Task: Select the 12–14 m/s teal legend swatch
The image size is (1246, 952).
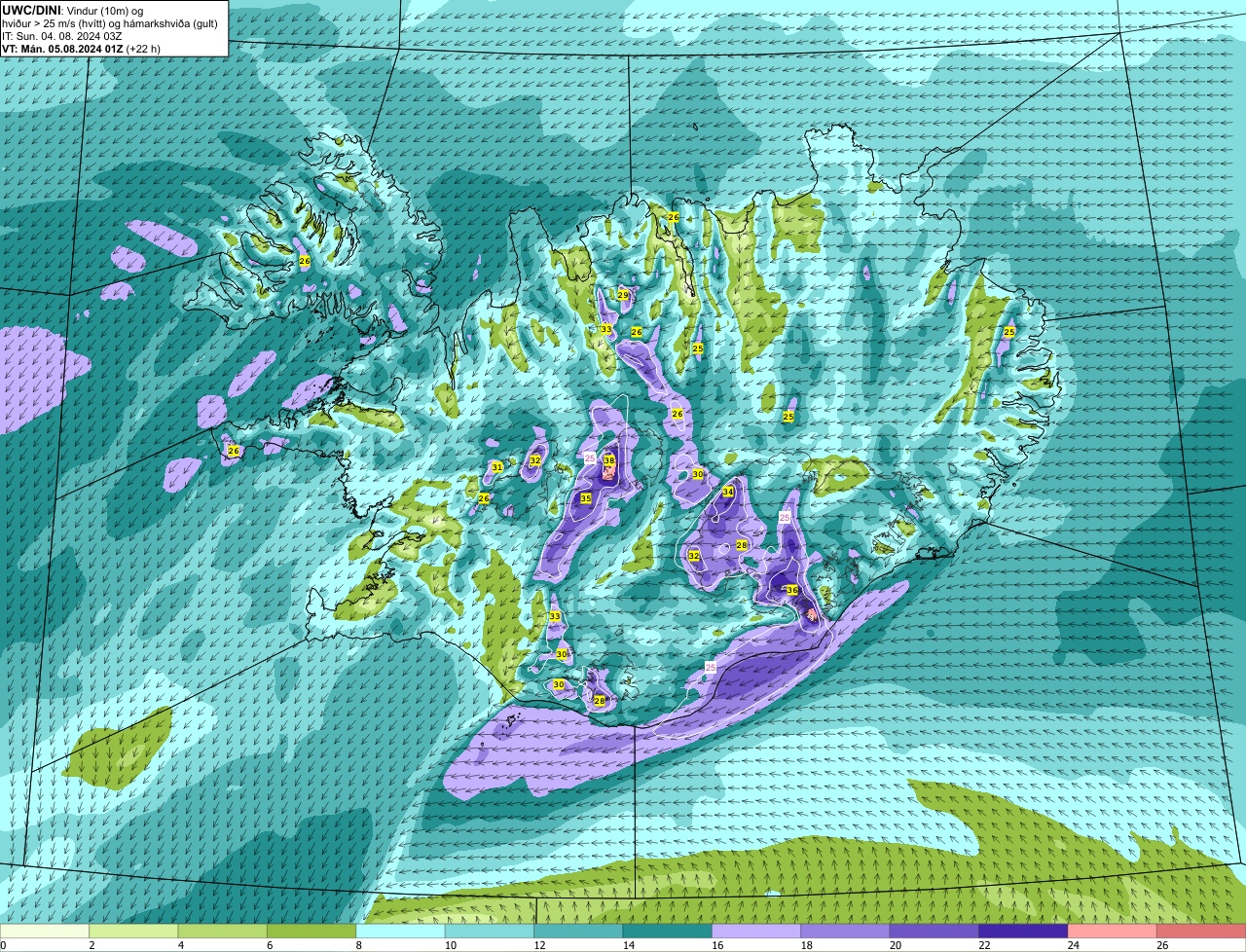Action: pos(579,931)
